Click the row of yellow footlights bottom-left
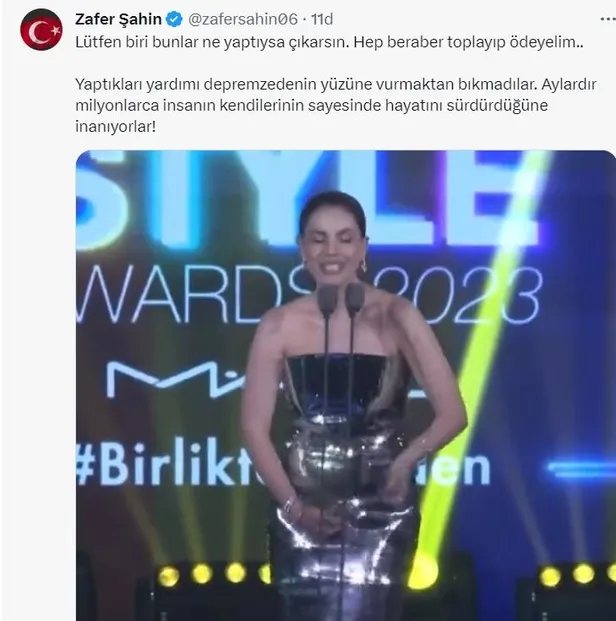 (x=216, y=574)
